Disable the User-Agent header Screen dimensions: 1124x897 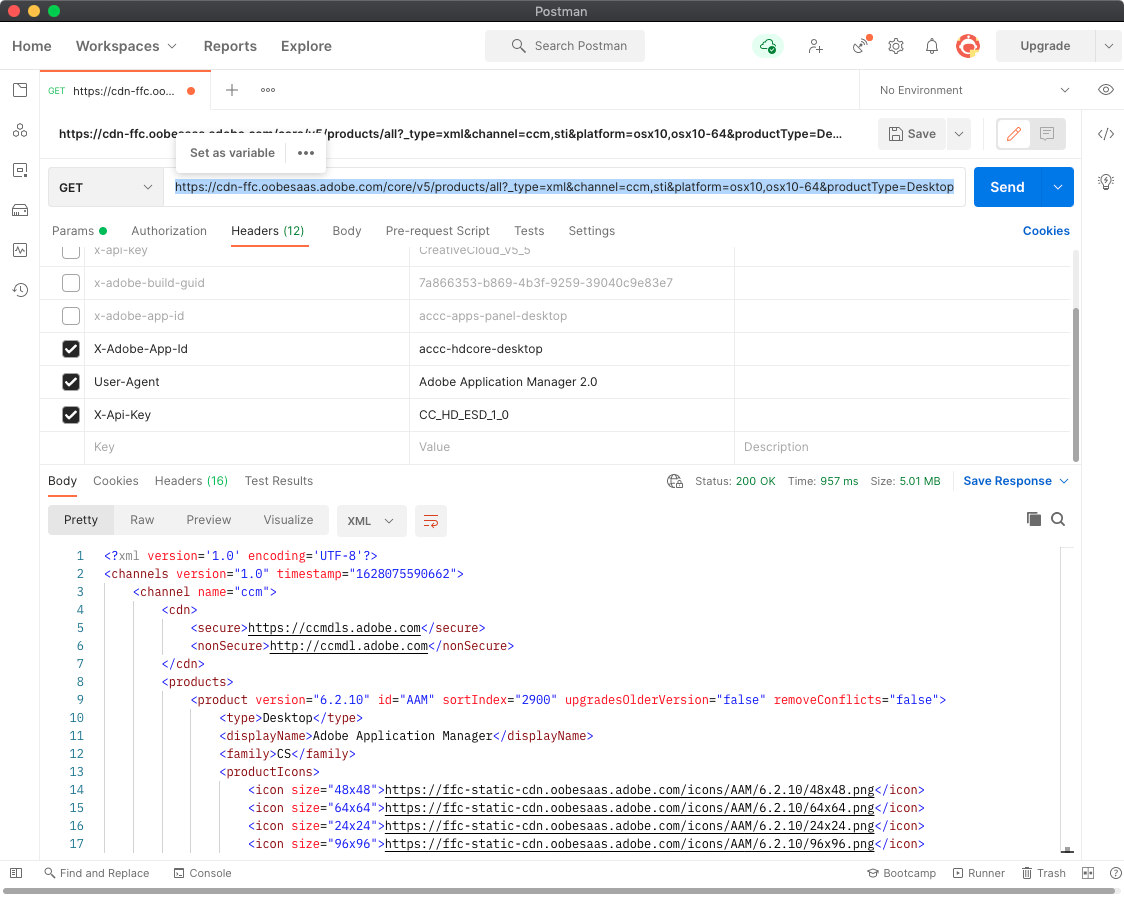tap(70, 381)
